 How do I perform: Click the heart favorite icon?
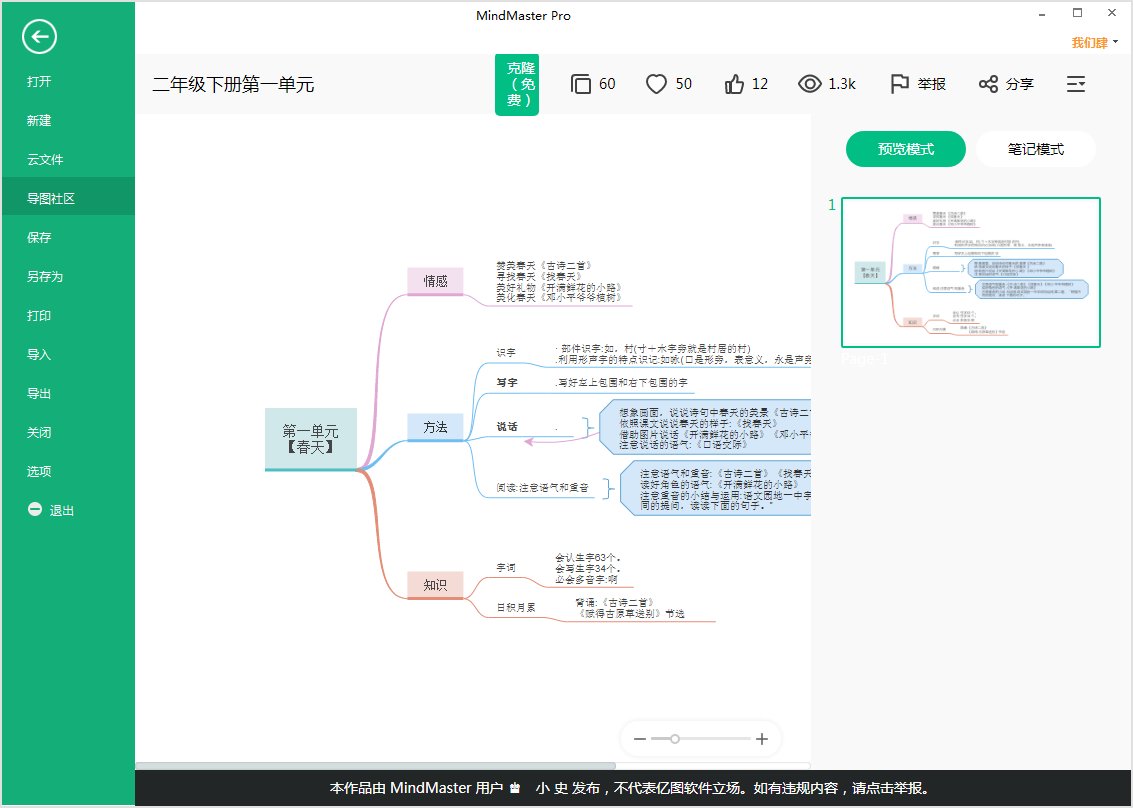(x=656, y=84)
